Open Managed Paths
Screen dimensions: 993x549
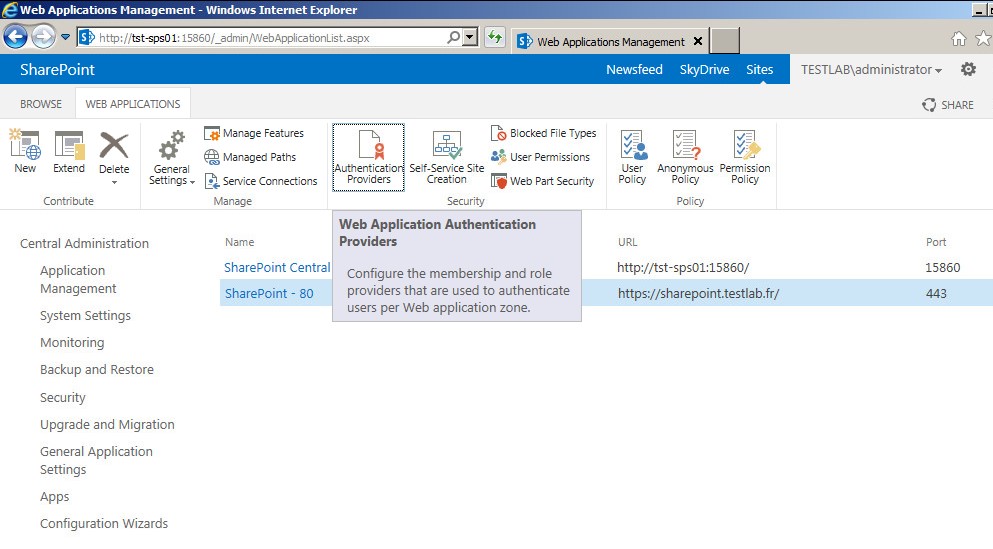click(x=250, y=157)
